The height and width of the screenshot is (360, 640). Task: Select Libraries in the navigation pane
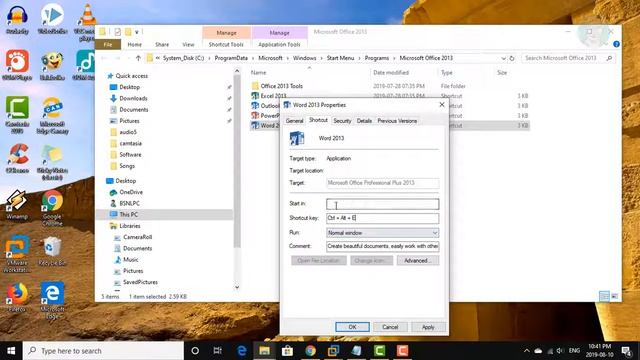(x=129, y=226)
